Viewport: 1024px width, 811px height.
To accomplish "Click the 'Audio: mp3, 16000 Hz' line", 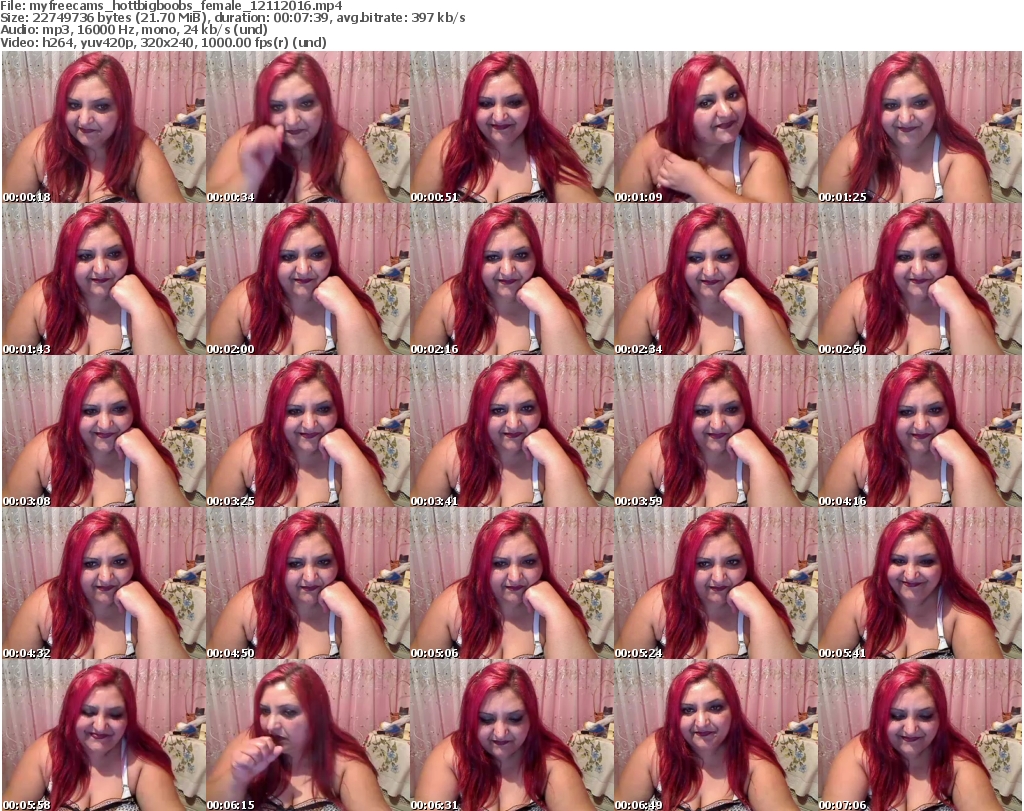I will tap(134, 30).
